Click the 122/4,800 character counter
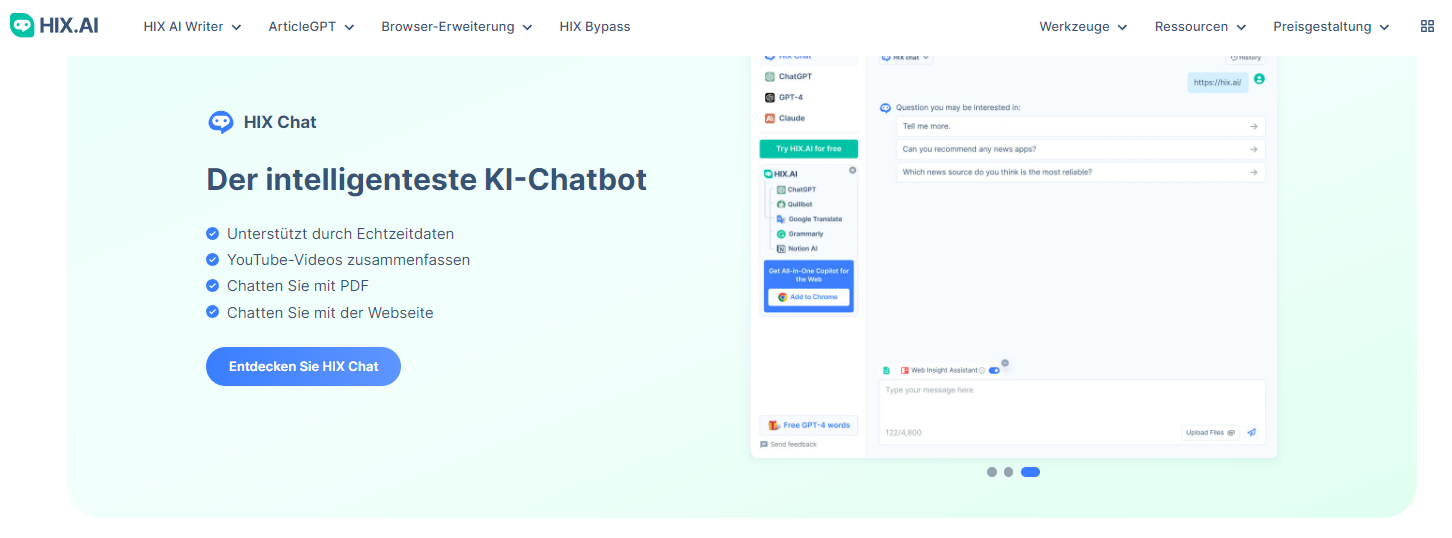The width and height of the screenshot is (1452, 538). click(903, 433)
